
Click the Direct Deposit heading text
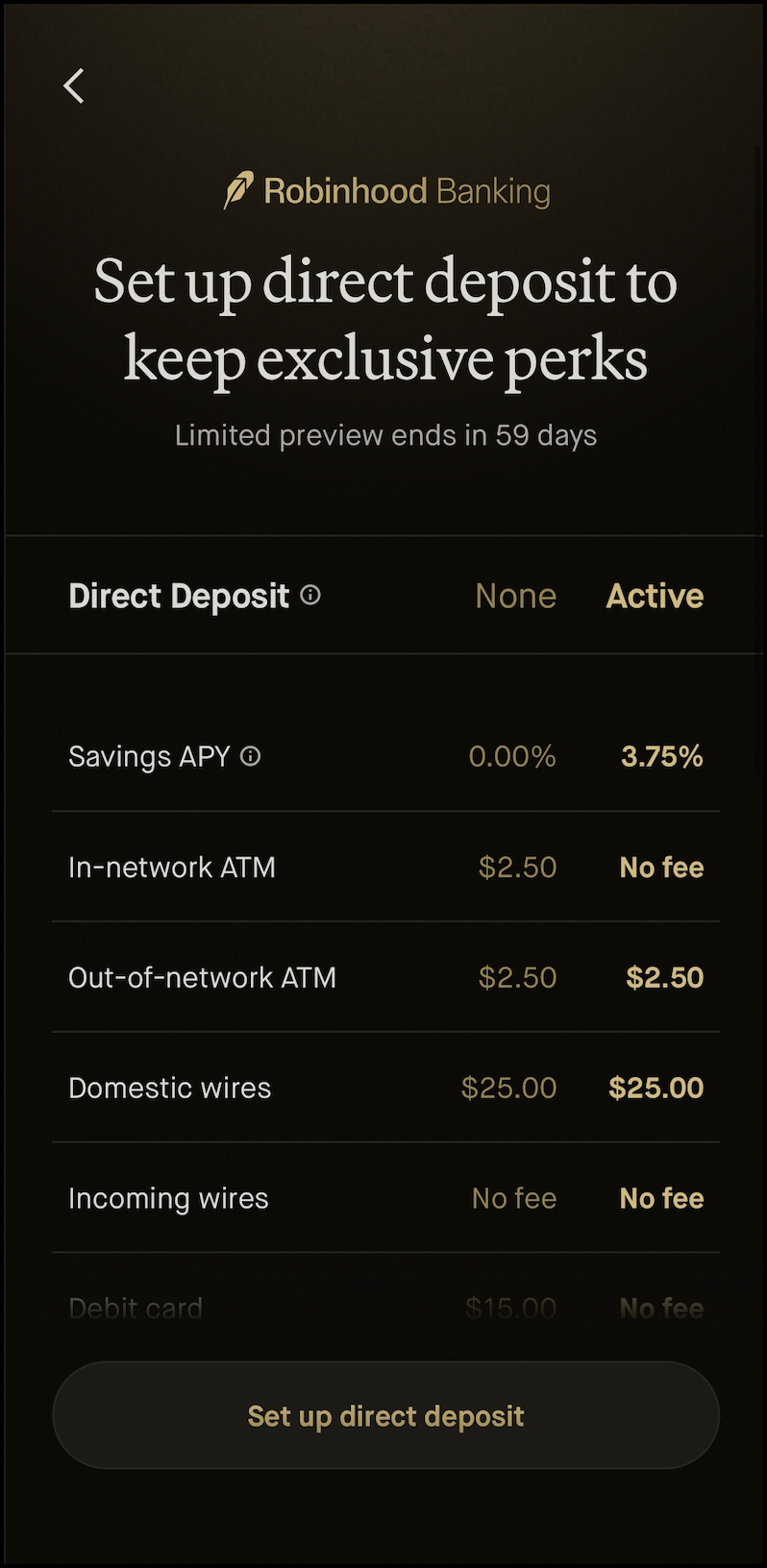tap(179, 596)
